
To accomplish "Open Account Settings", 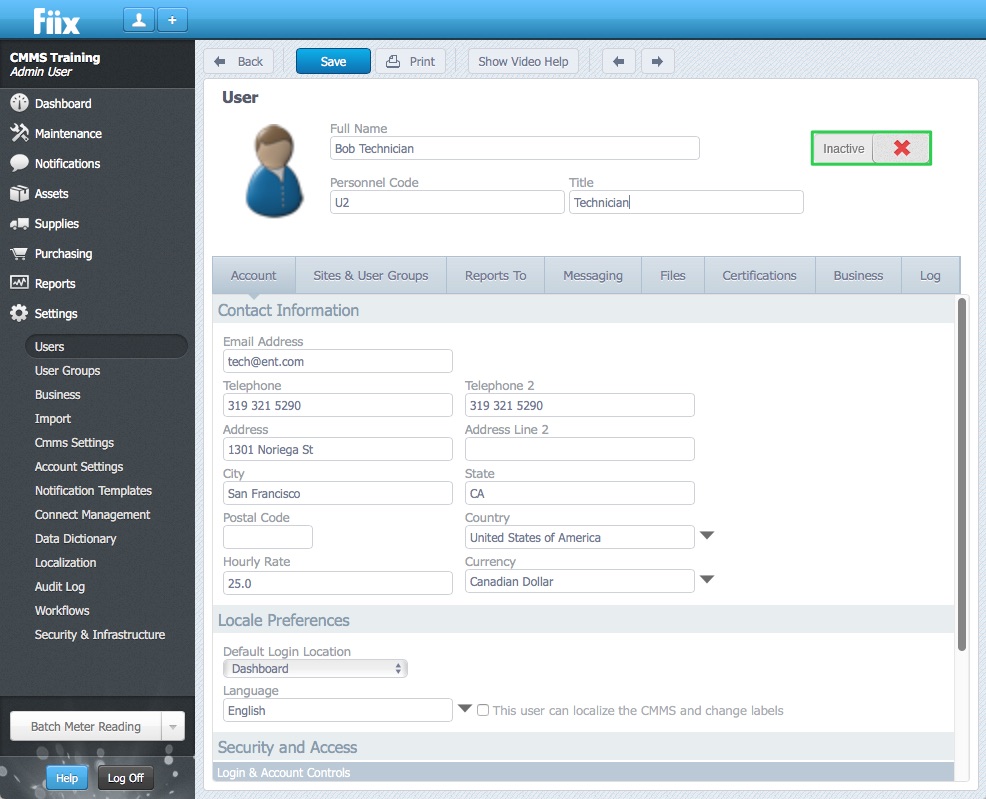I will 79,466.
